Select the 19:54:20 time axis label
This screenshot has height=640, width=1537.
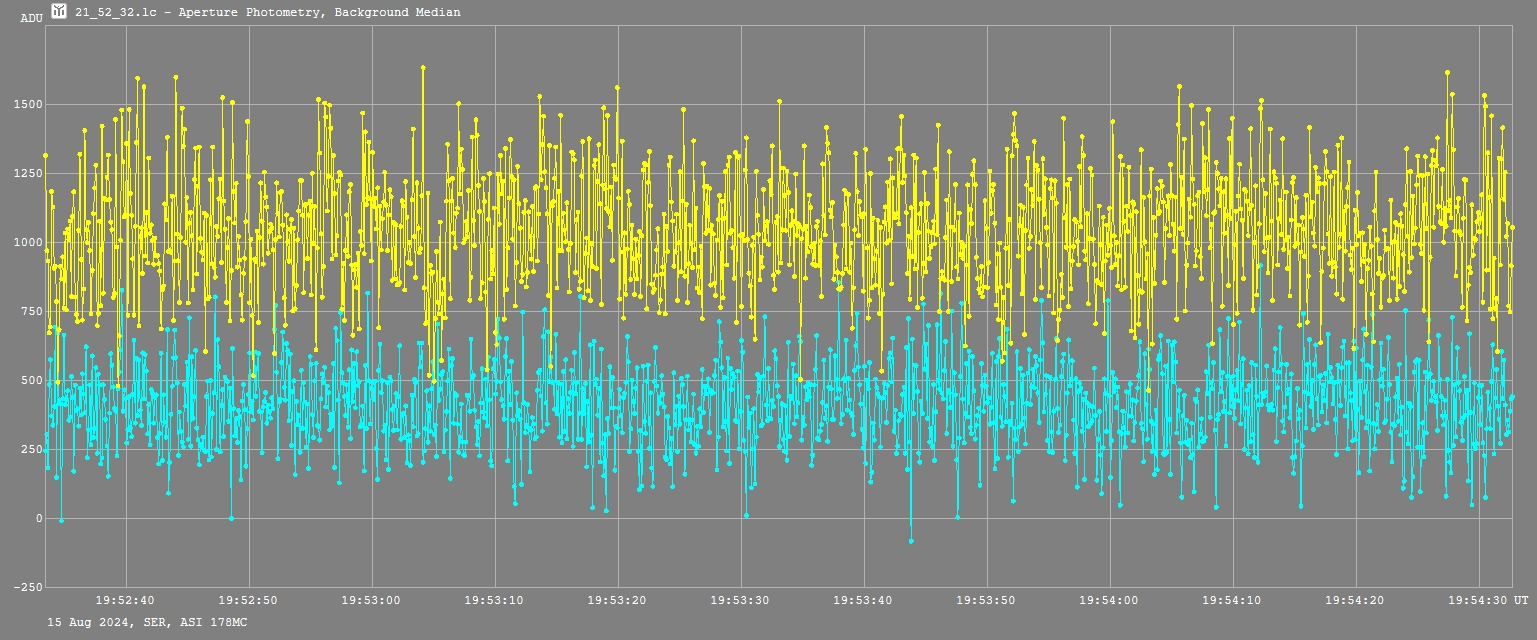(x=1355, y=600)
